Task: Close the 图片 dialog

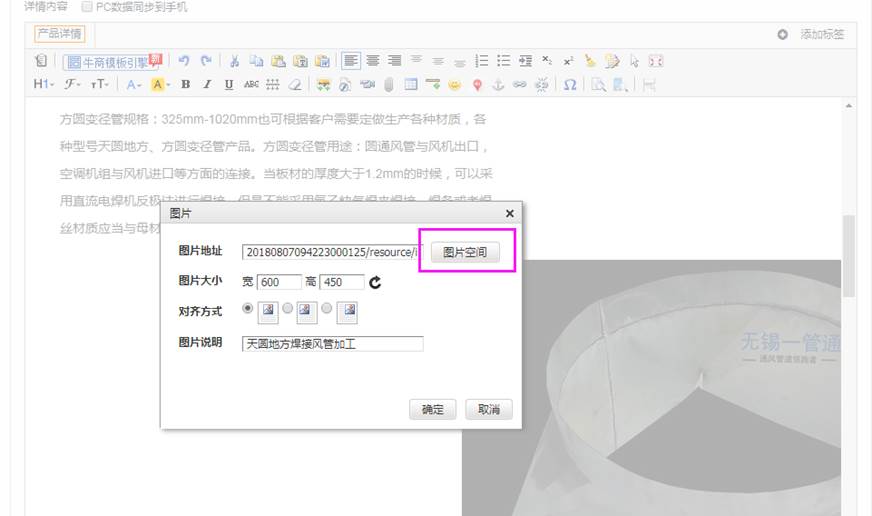Action: point(509,214)
